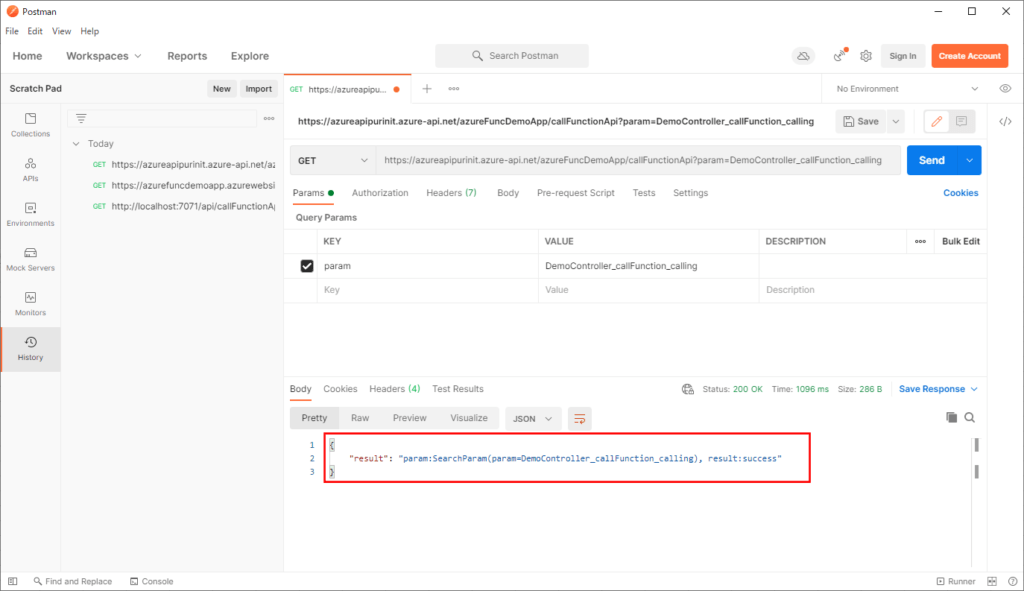Open the File menu
This screenshot has width=1024, height=591.
(x=11, y=30)
